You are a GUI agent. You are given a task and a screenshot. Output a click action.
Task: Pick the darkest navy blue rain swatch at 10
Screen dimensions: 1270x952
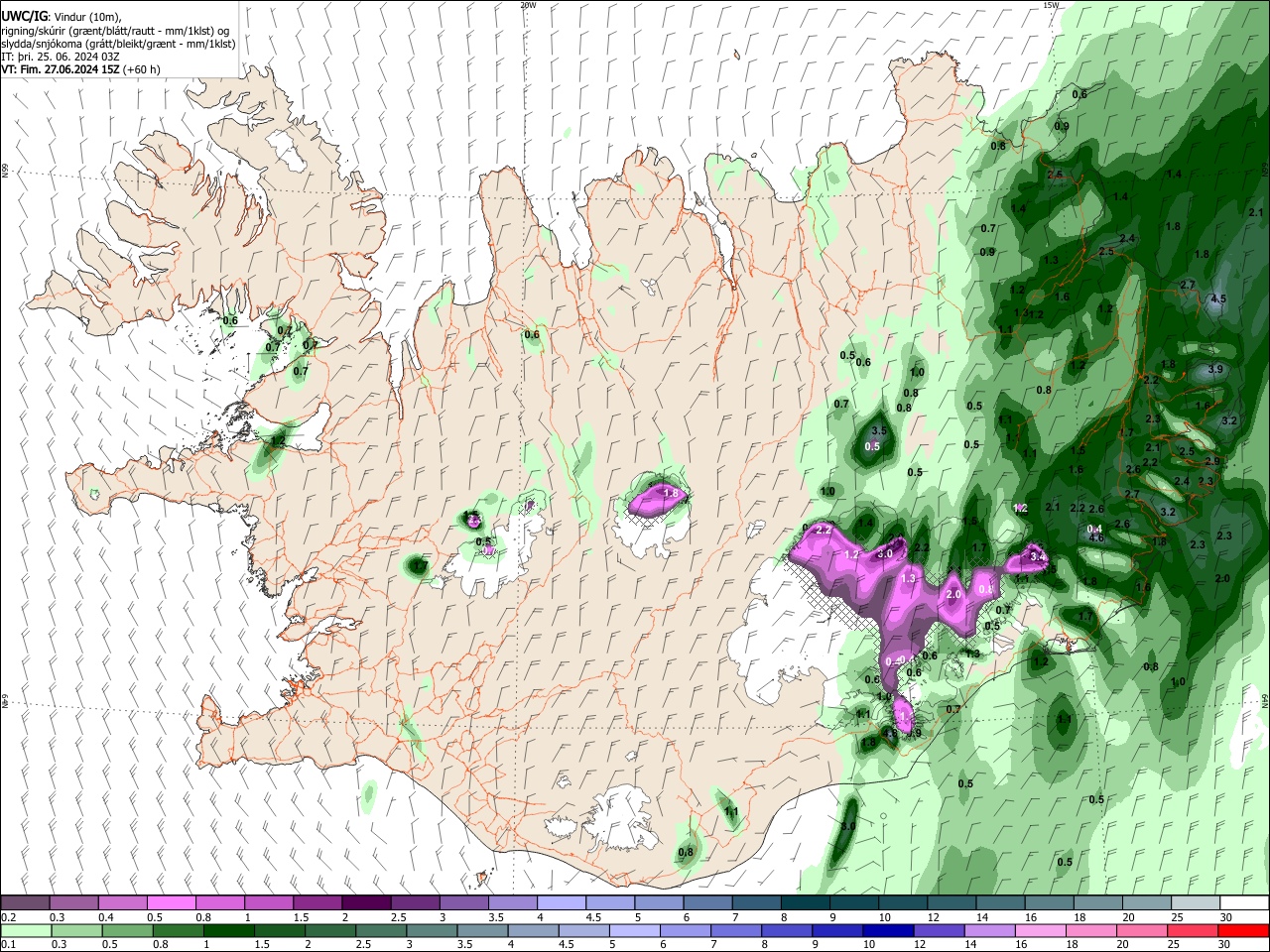886,930
